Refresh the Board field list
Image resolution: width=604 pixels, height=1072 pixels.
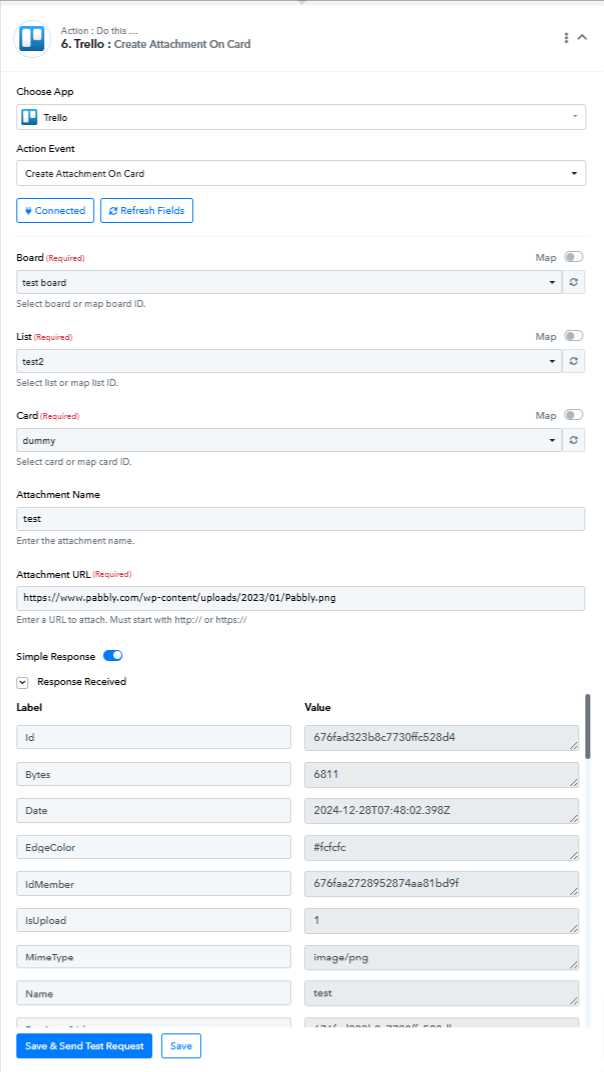pyautogui.click(x=574, y=282)
